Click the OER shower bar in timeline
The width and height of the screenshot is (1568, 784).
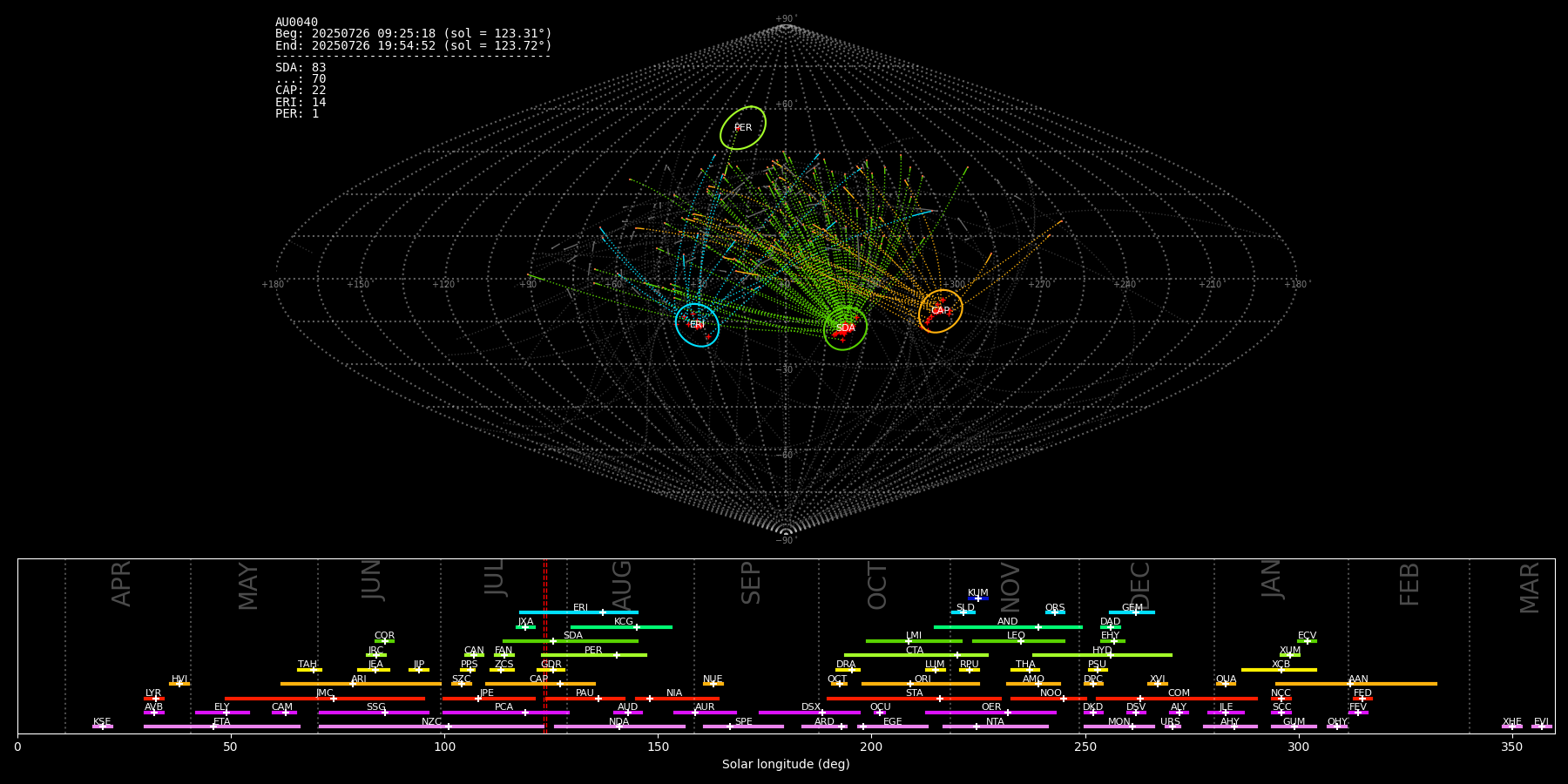(990, 713)
